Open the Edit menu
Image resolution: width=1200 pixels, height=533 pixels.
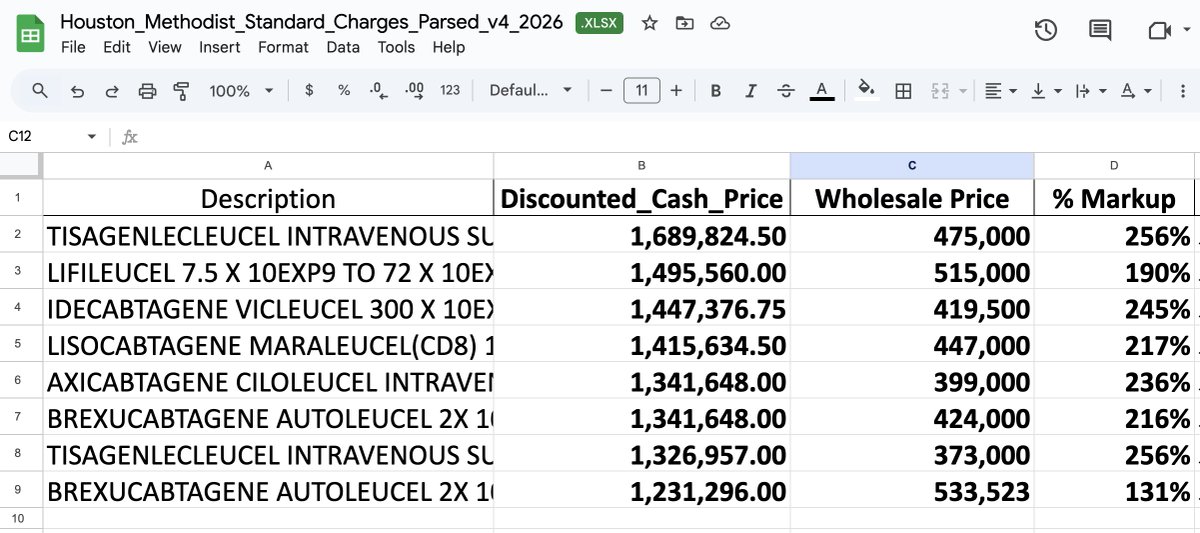click(117, 47)
